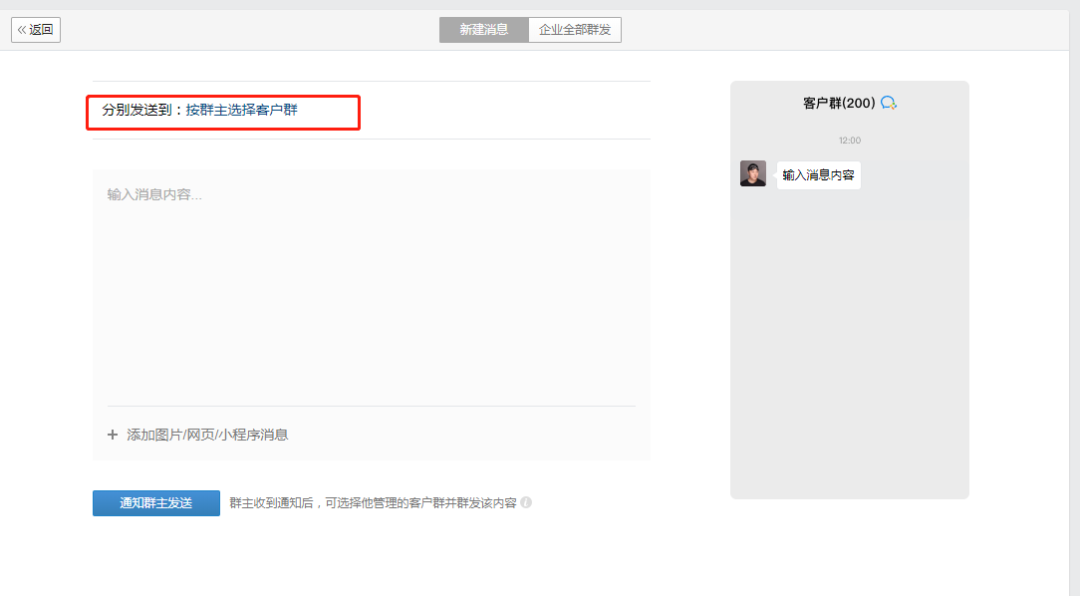Open the 企业全部群发 tab
Viewport: 1080px width, 596px height.
click(574, 30)
